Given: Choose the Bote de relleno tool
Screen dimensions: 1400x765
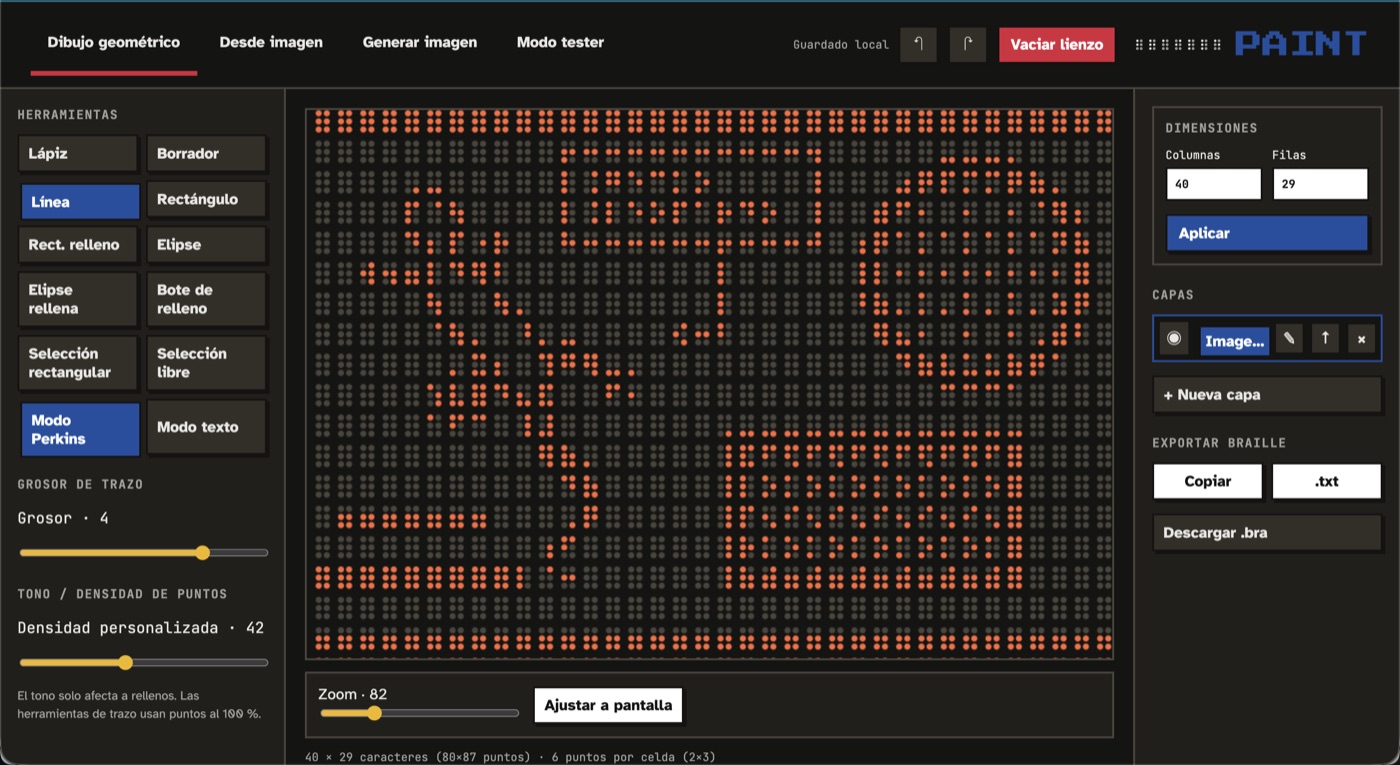Looking at the screenshot, I should [x=206, y=299].
